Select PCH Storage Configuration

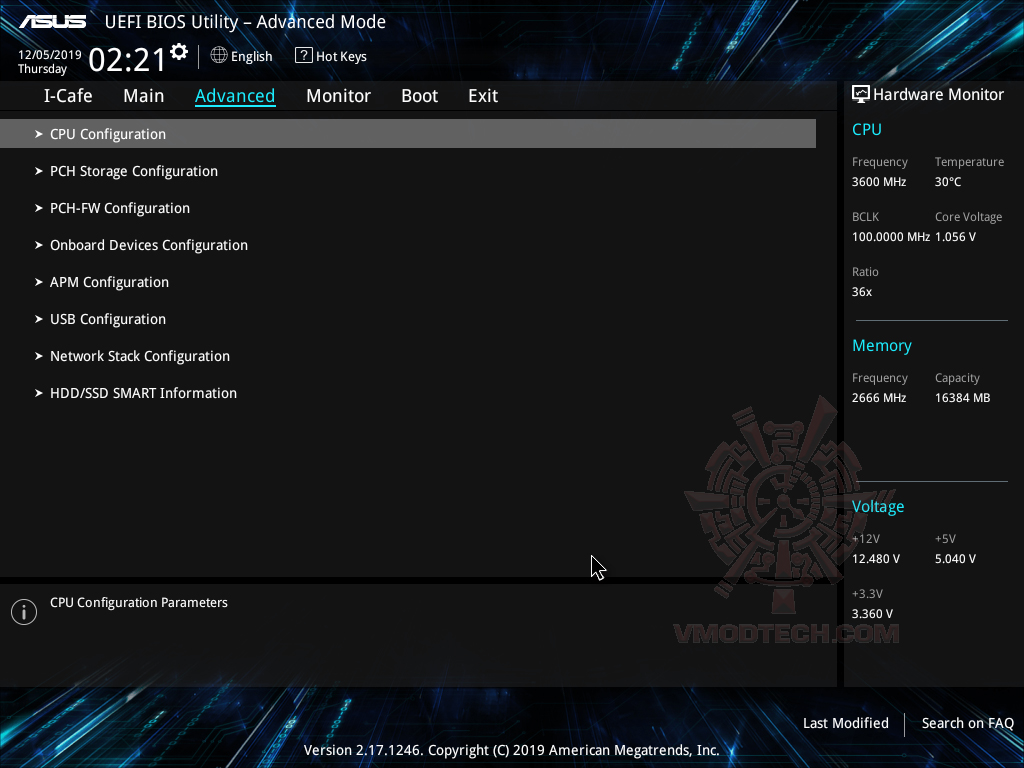[133, 171]
